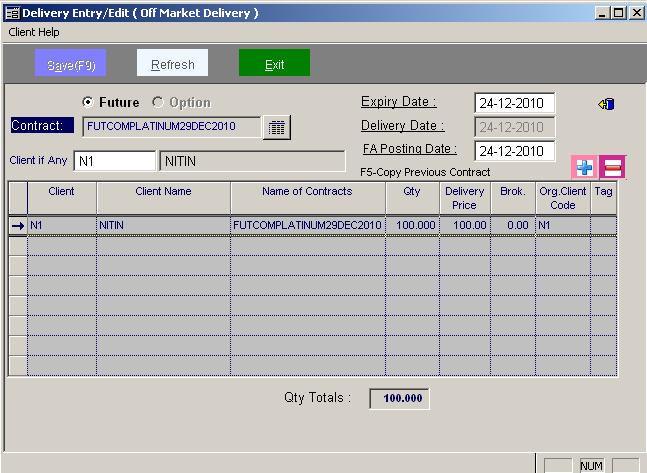647x473 pixels.
Task: Select the NITIN client name cell in grid
Action: click(163, 226)
